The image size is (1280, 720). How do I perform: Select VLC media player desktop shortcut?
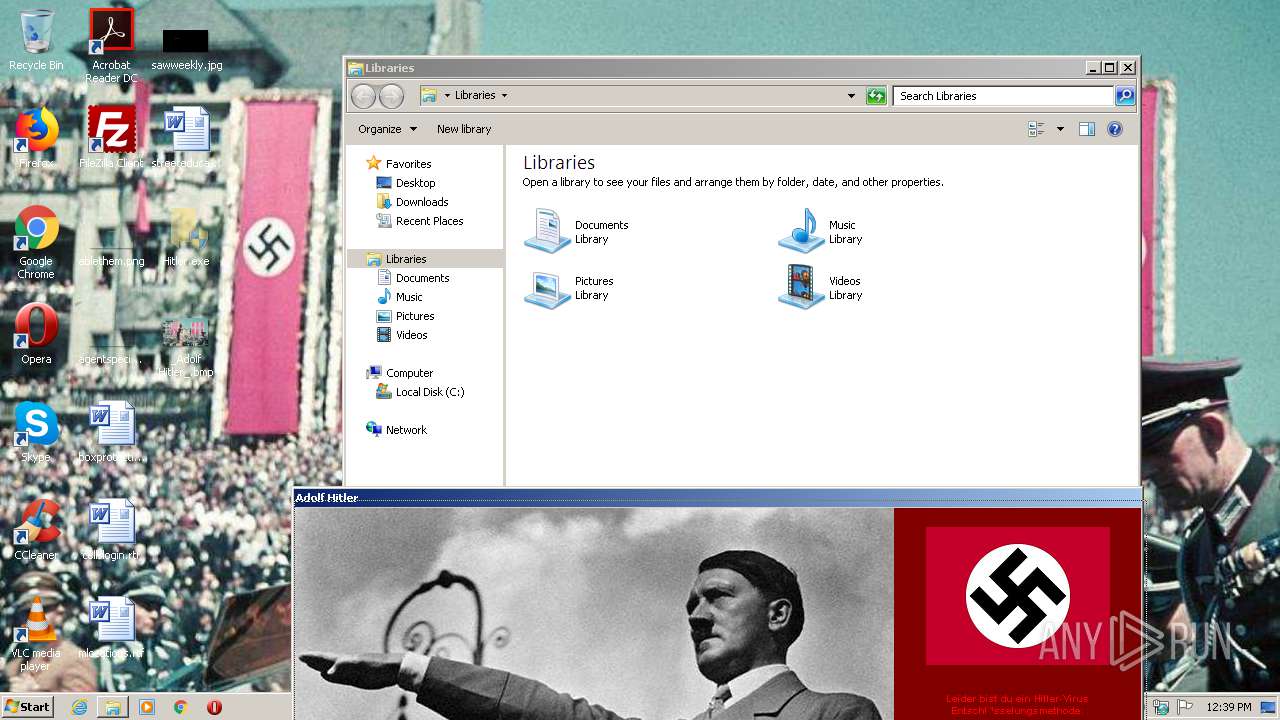[36, 634]
